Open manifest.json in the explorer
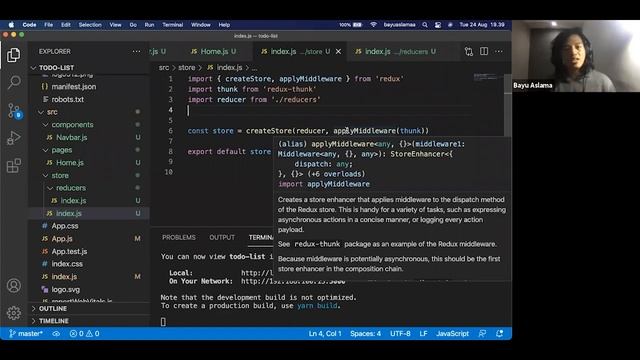The width and height of the screenshot is (640, 360). click(73, 87)
